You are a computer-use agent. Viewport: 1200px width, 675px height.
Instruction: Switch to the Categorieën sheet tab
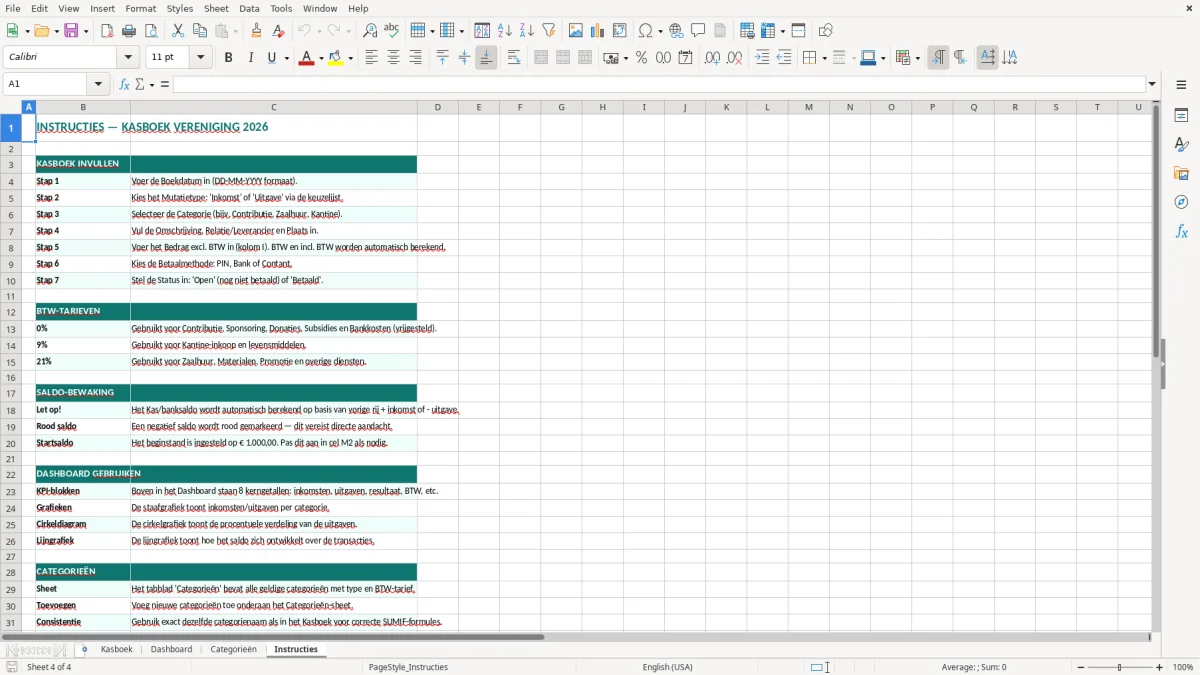(x=233, y=649)
